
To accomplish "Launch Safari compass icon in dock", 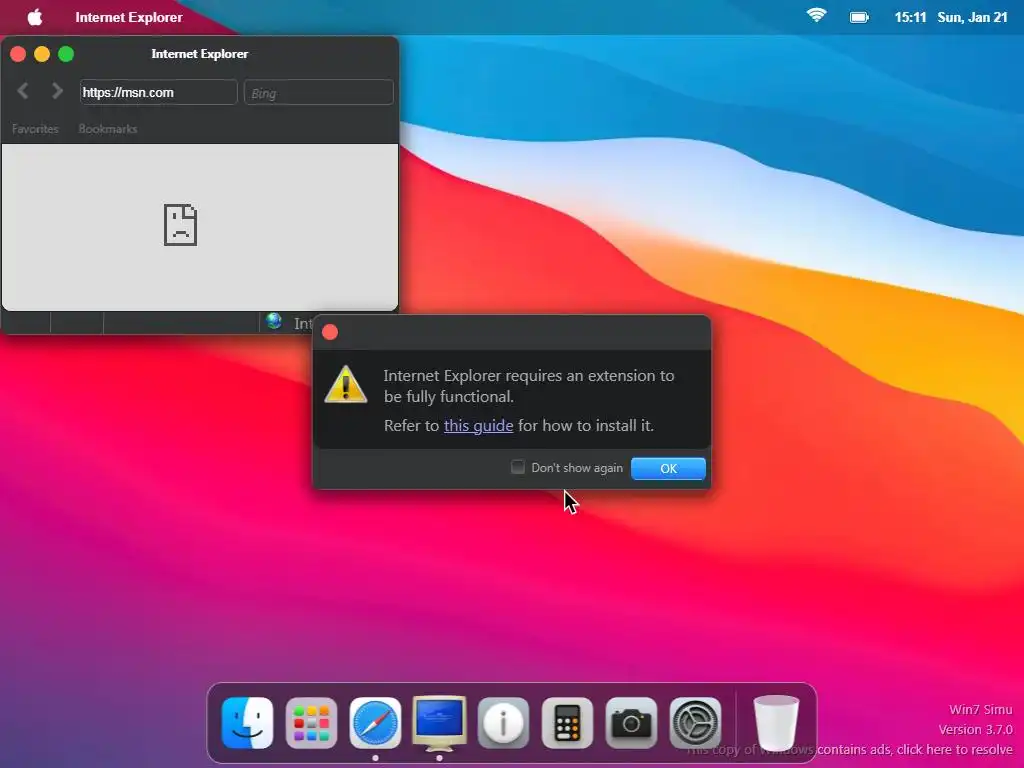I will tap(376, 723).
